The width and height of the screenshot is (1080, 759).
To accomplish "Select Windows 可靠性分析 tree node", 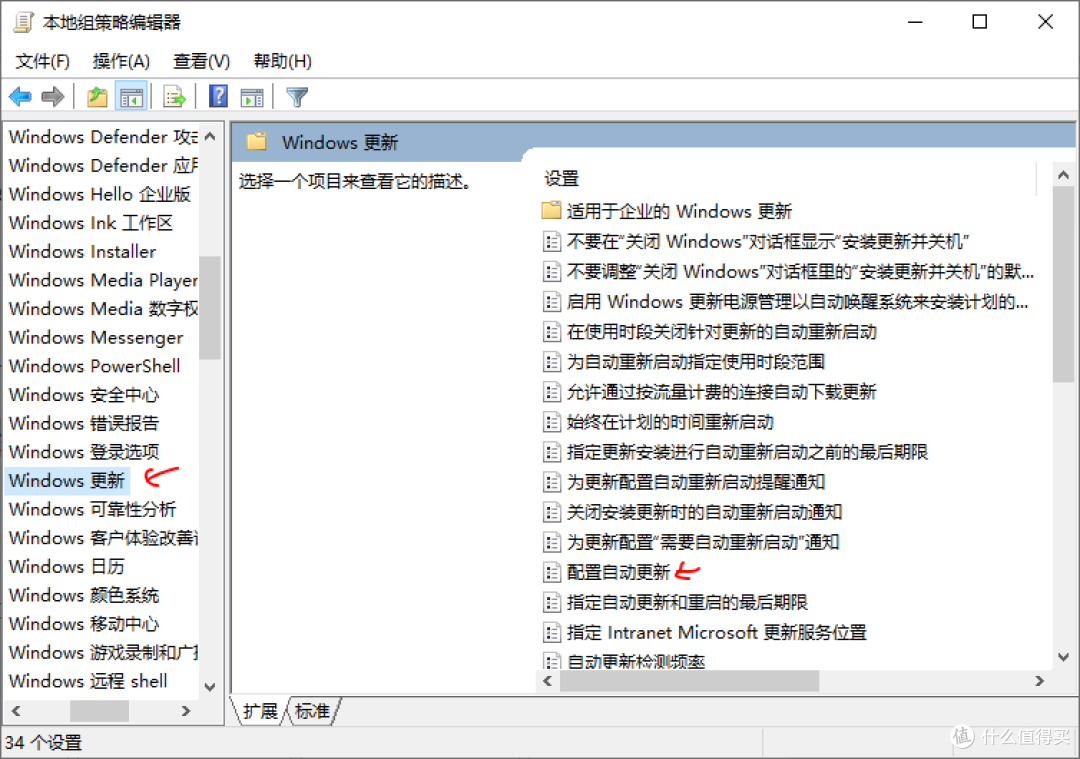I will 92,509.
